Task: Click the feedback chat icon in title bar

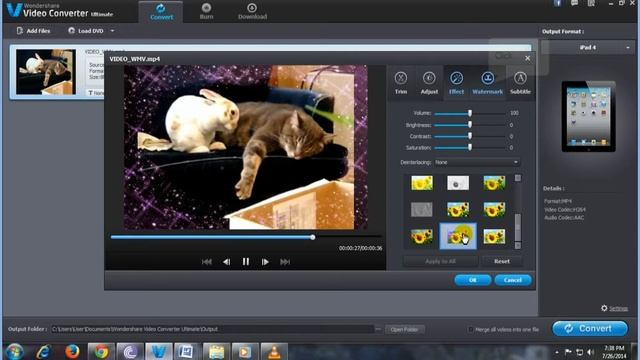Action: pos(574,4)
